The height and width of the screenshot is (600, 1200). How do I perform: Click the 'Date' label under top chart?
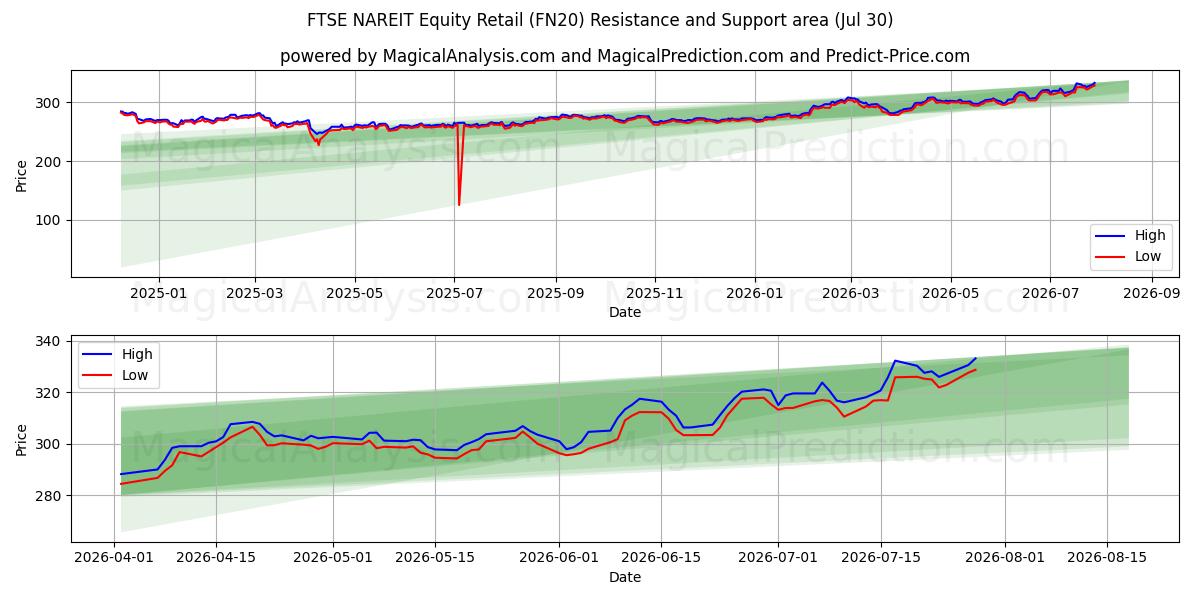pos(625,312)
